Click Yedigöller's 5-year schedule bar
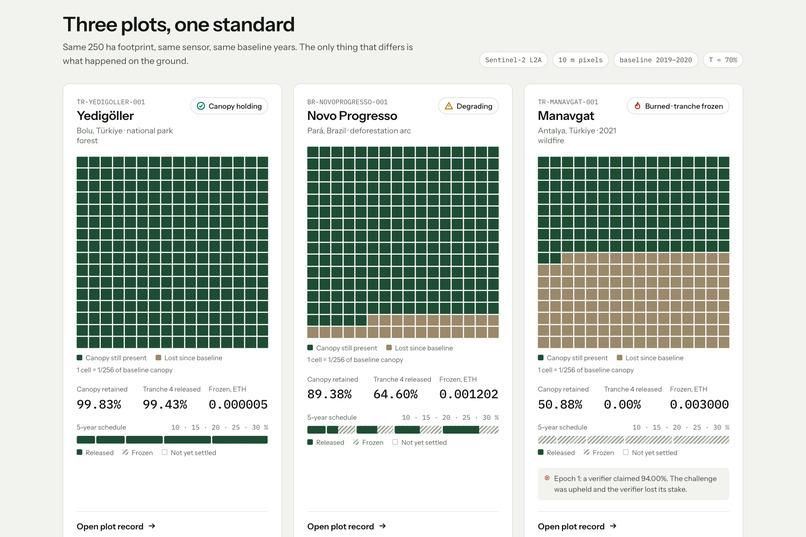 [x=172, y=440]
